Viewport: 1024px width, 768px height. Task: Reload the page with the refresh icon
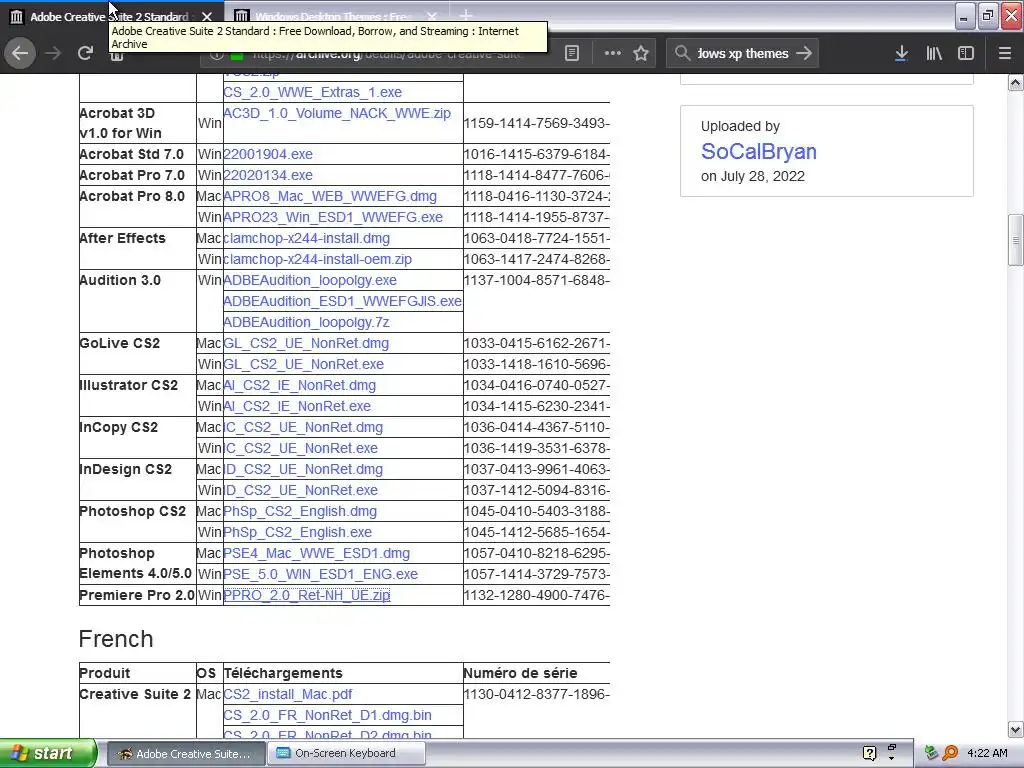click(x=85, y=53)
